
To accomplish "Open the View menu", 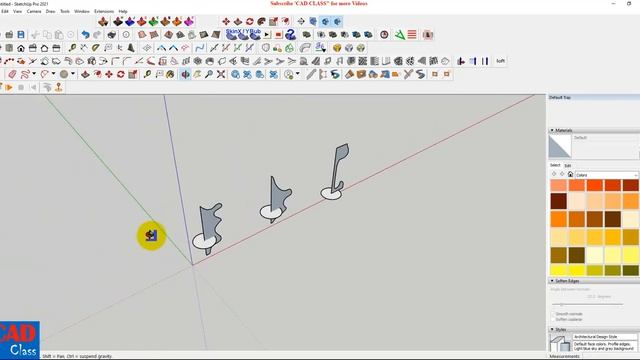I will point(18,11).
